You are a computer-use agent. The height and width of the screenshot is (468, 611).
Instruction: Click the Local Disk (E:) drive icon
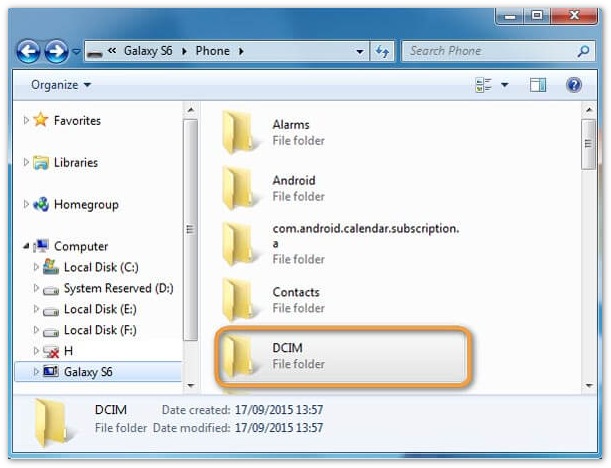(x=51, y=311)
